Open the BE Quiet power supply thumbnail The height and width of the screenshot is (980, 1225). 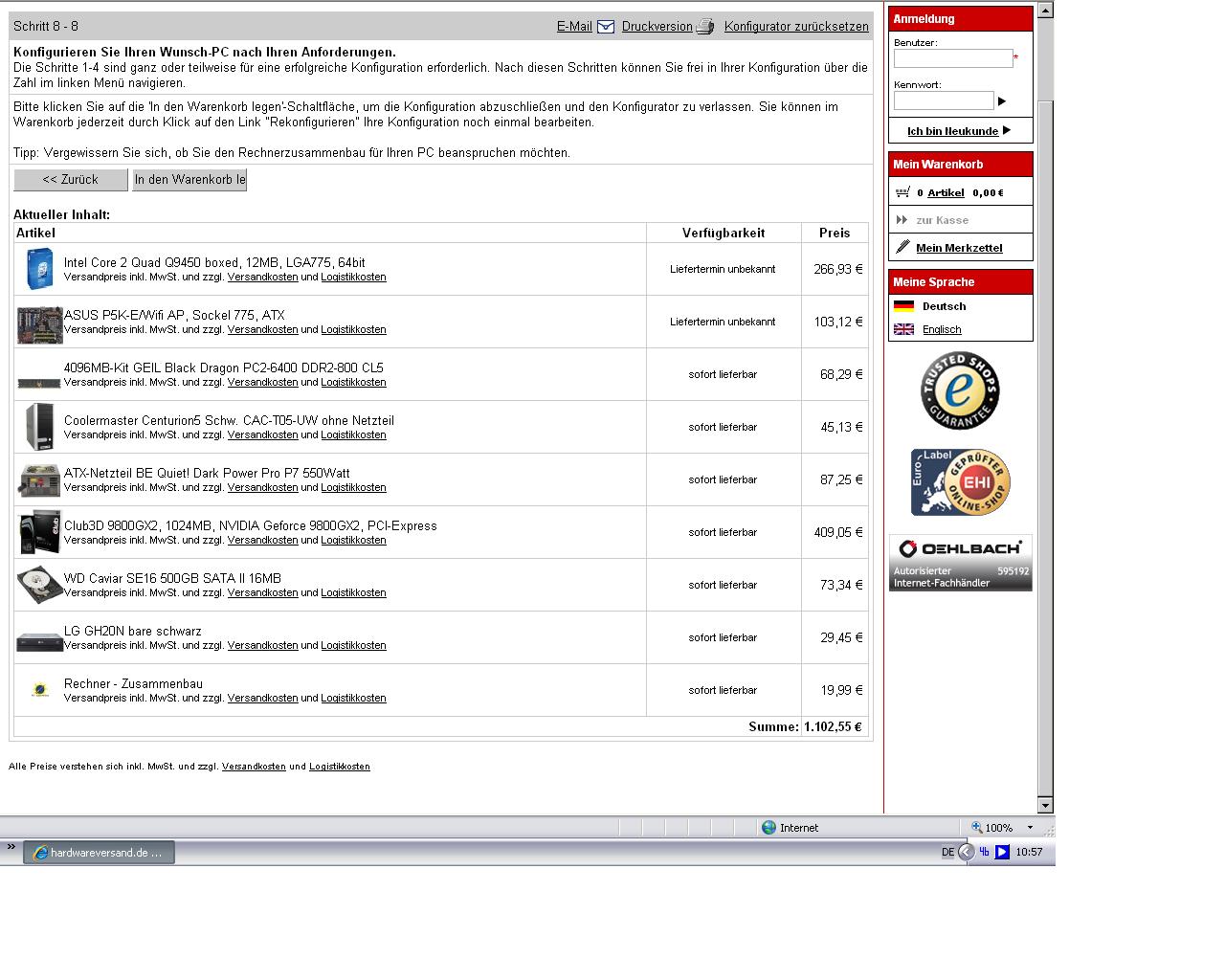point(39,480)
